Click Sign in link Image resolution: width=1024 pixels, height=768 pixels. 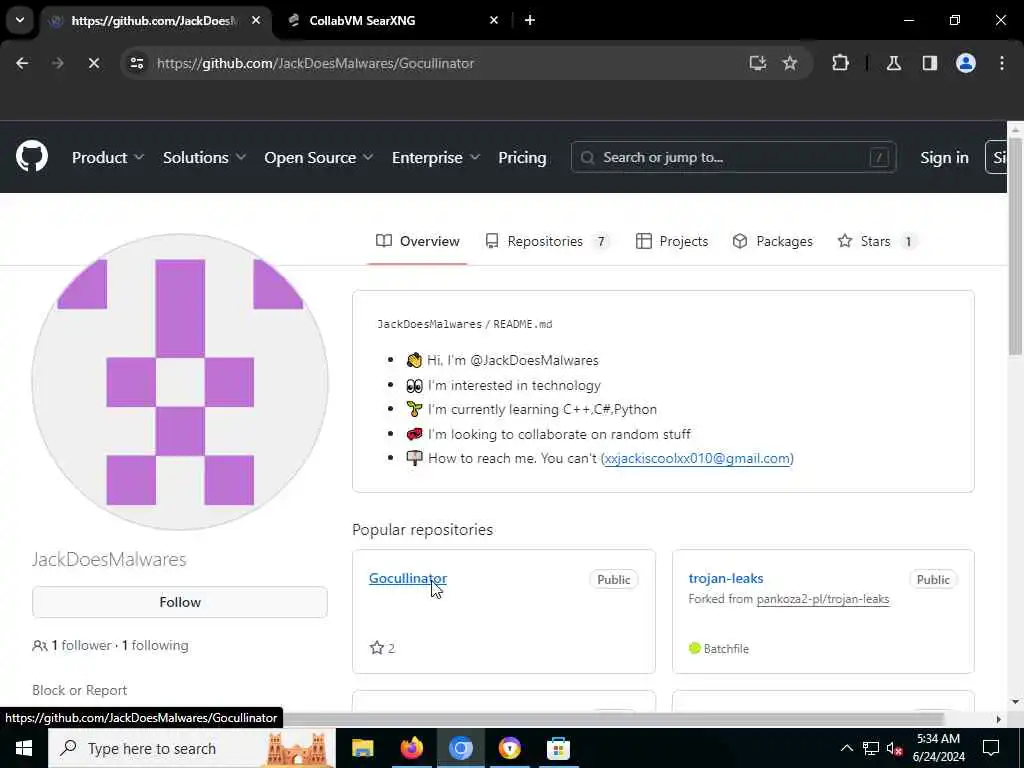pyautogui.click(x=944, y=157)
